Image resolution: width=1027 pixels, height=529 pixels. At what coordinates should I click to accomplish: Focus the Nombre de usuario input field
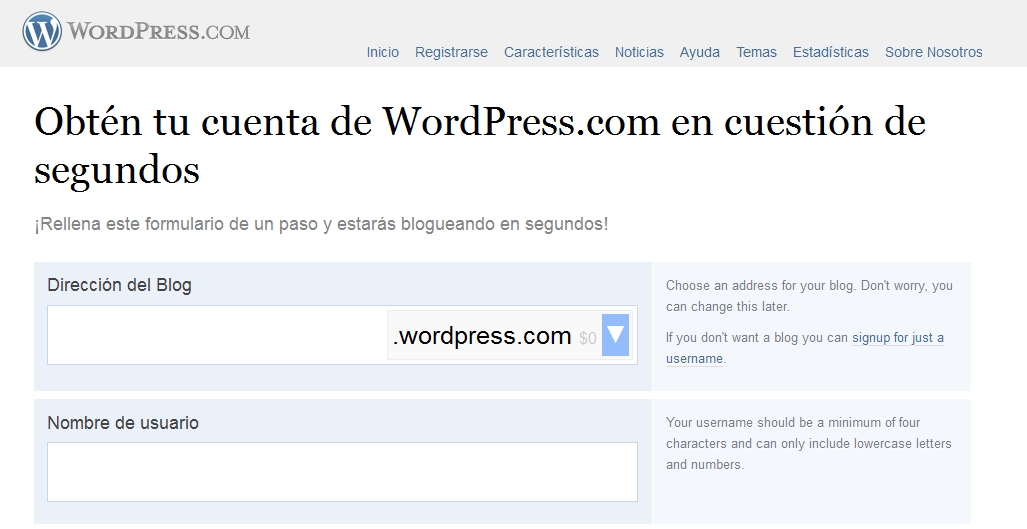click(342, 472)
